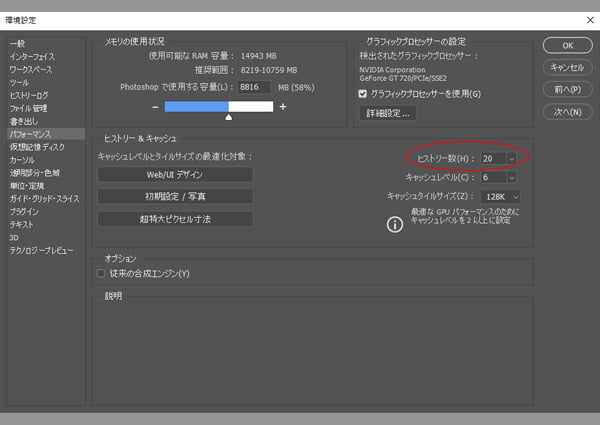Screen dimensions: 600x425
Task: Go to next page with 次へ button
Action: [567, 112]
